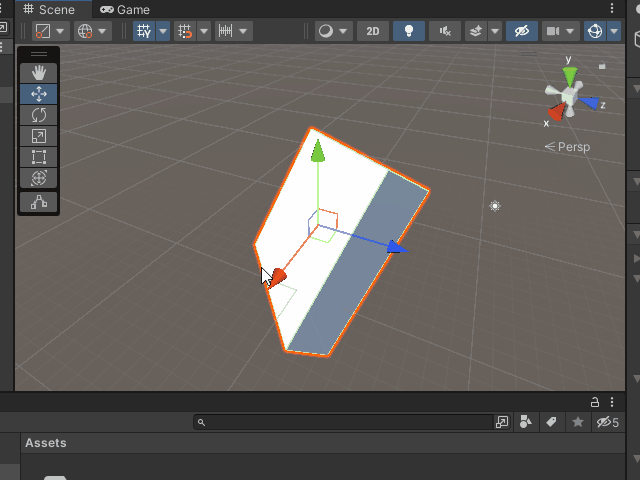Click tool handle position pivot icon
The height and width of the screenshot is (480, 640).
click(x=43, y=31)
